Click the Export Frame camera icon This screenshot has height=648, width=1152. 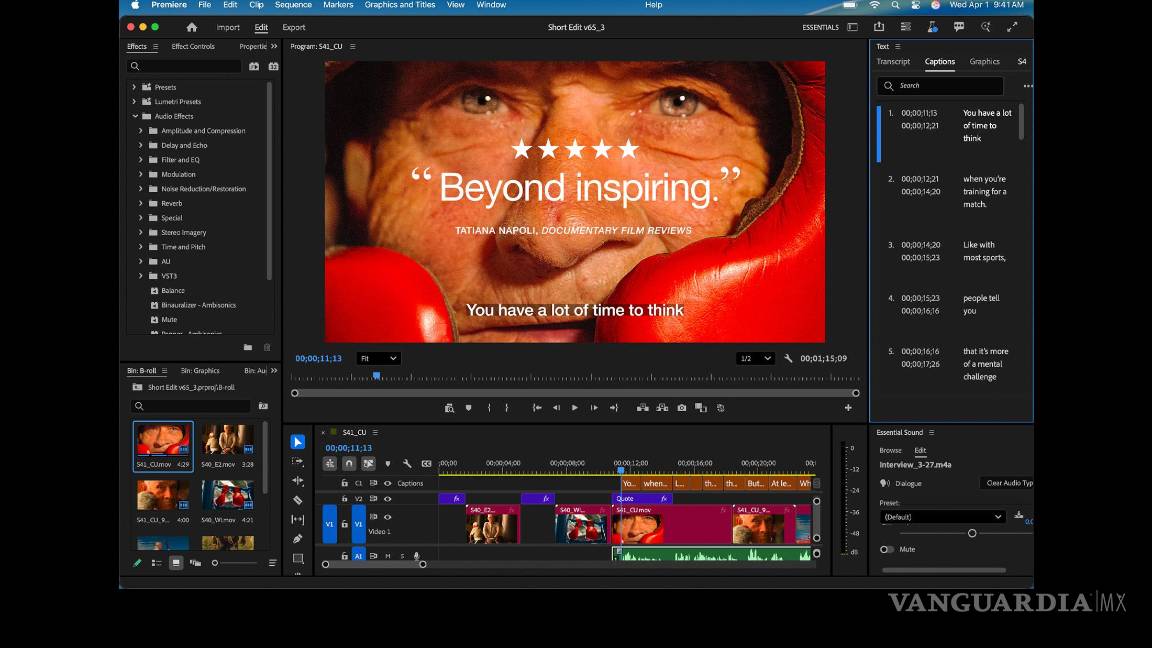pyautogui.click(x=682, y=408)
